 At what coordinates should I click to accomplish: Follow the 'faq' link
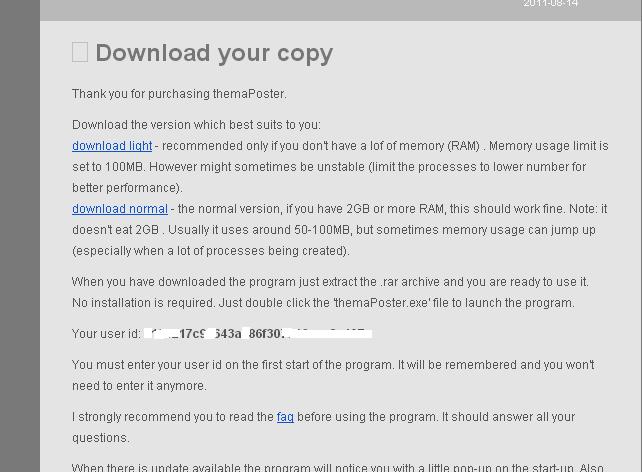[285, 417]
